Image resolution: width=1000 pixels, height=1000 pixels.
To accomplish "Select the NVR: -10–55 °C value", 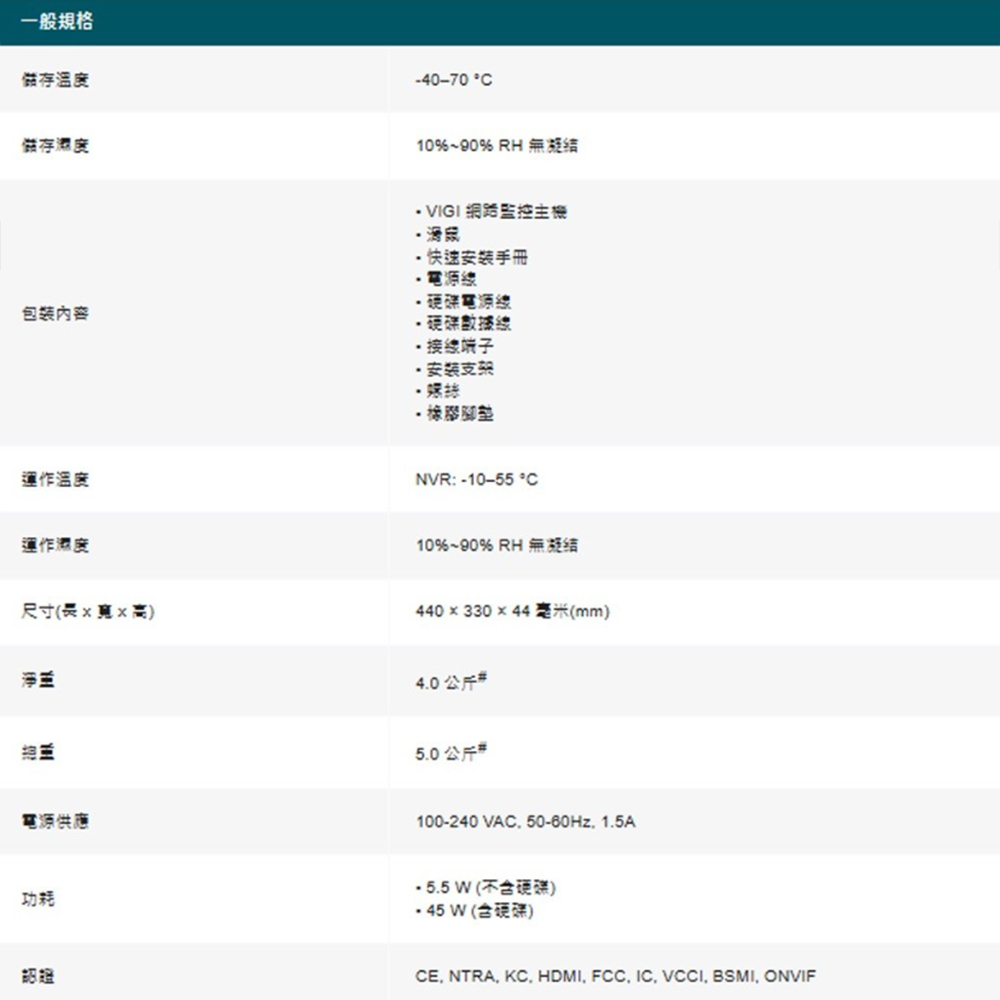I will point(476,480).
